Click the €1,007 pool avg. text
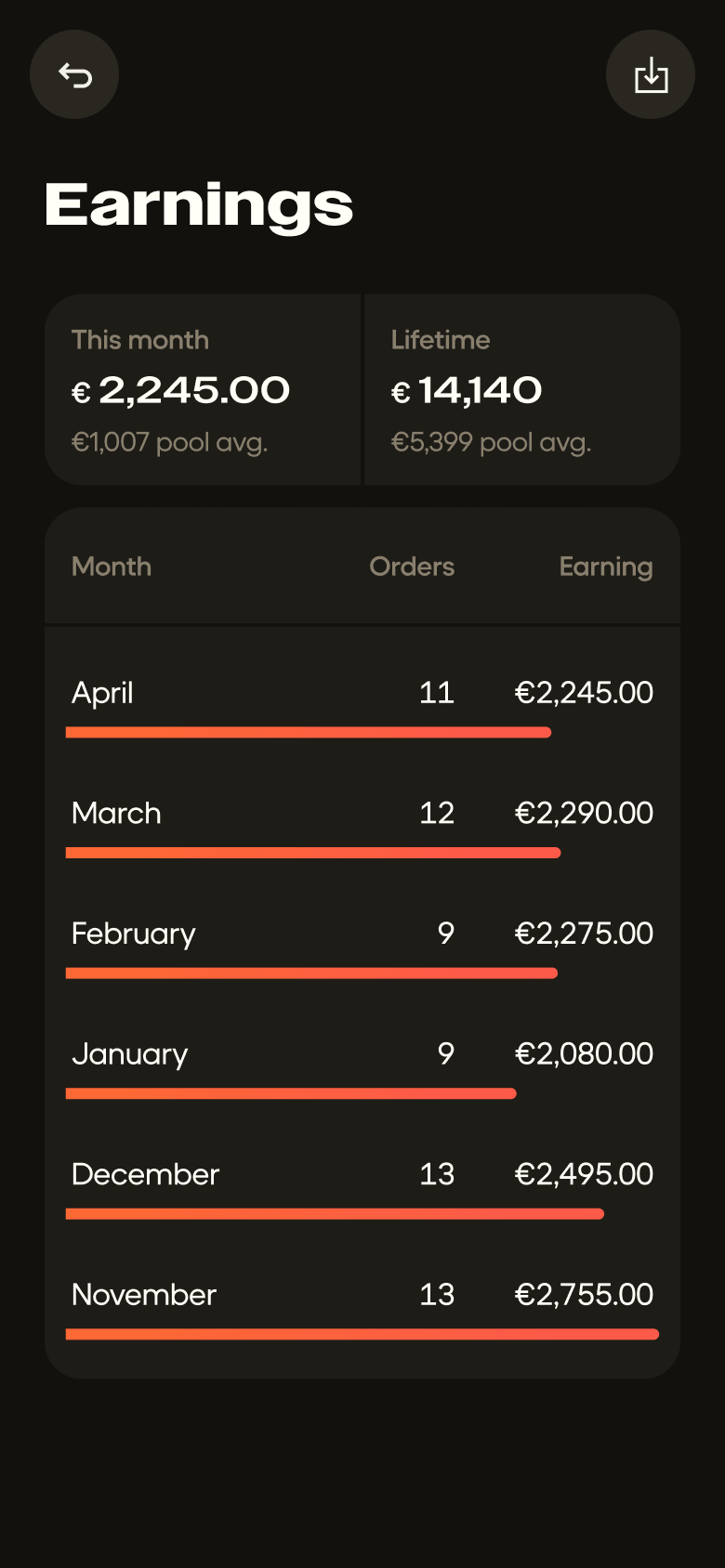Image resolution: width=725 pixels, height=1568 pixels. tap(169, 443)
